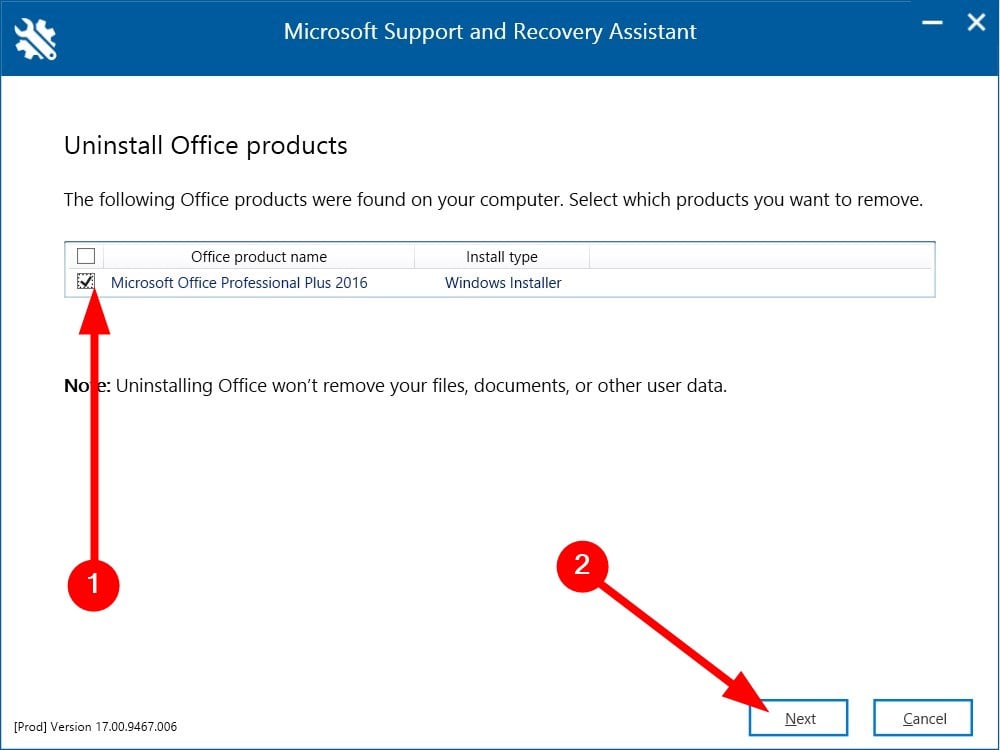Uncheck the Office Professional Plus 2016 checkbox
The image size is (1000, 750).
coord(86,282)
